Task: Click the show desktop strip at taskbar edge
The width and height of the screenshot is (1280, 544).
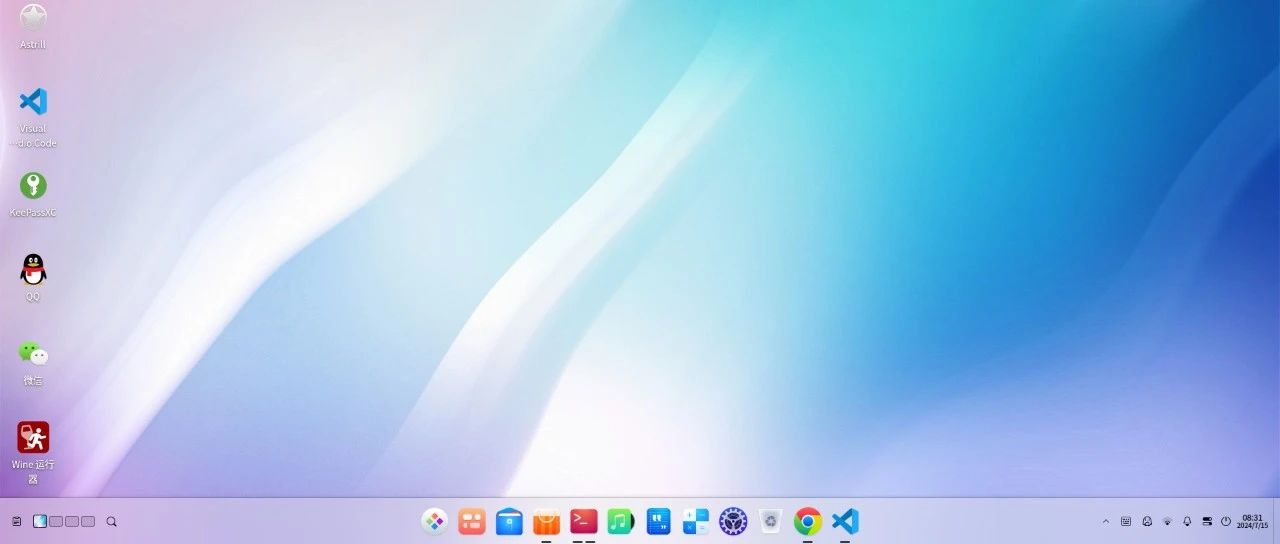Action: [x=1276, y=521]
